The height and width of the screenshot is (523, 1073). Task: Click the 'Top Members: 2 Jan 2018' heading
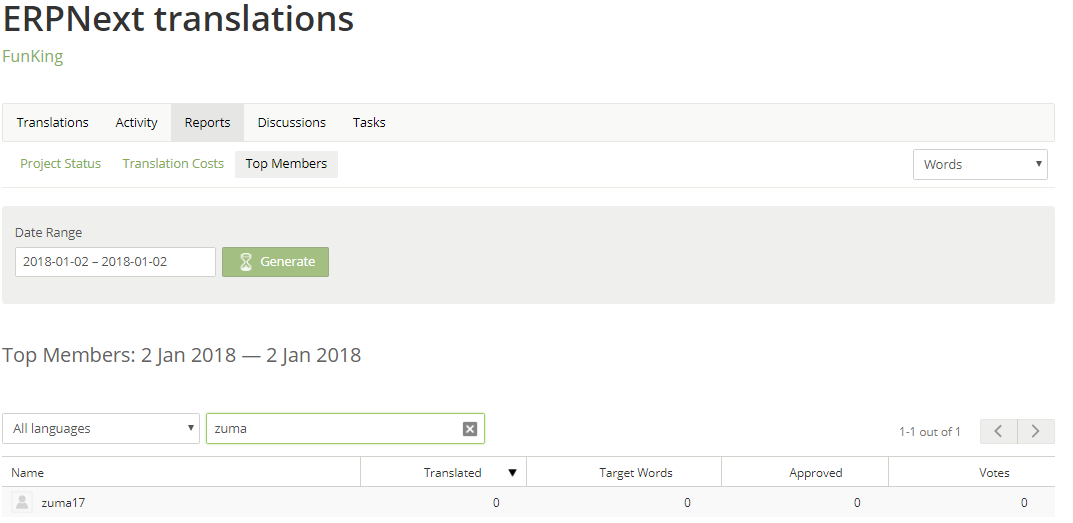181,355
